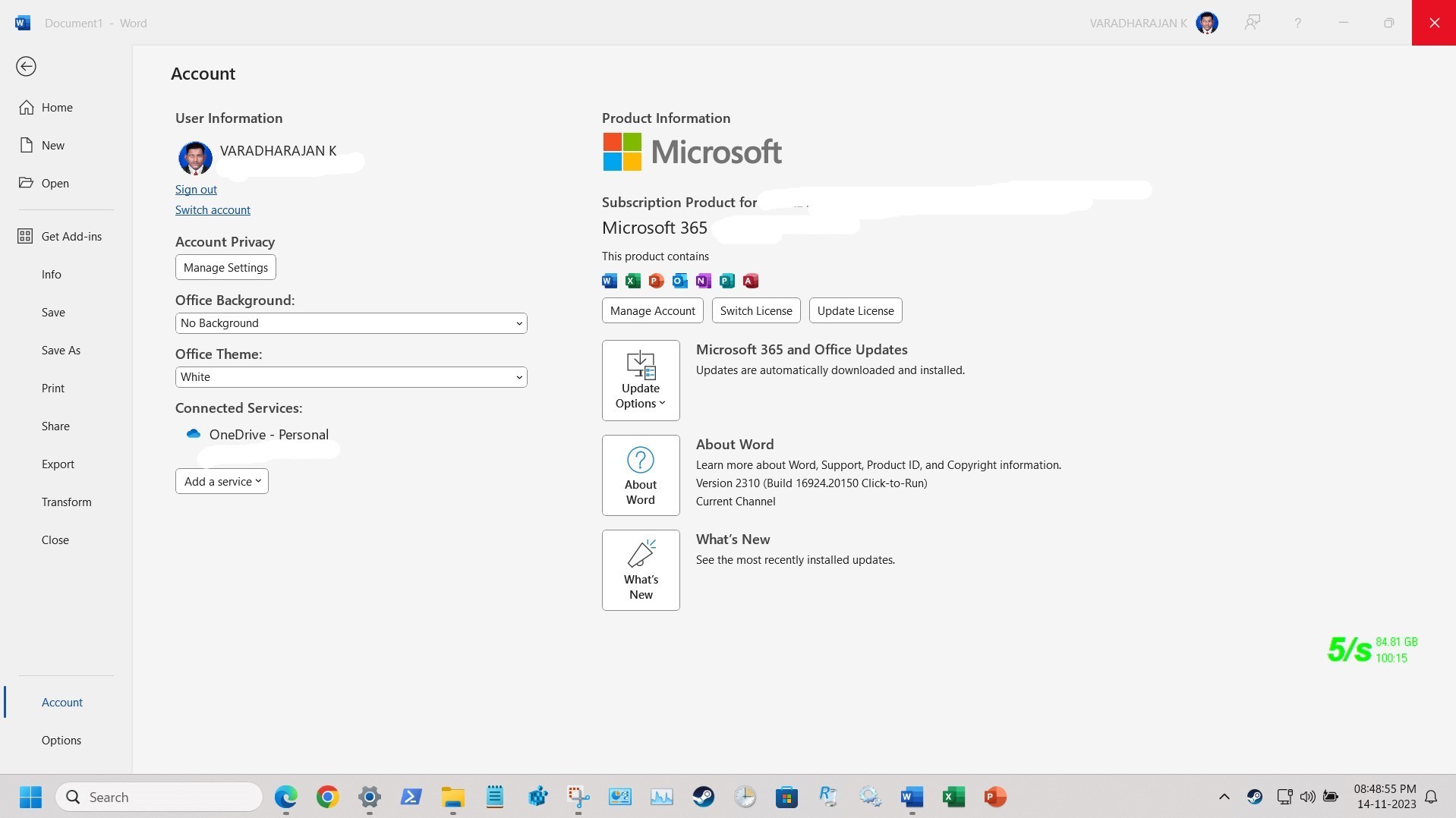Open the About Word button
This screenshot has width=1456, height=818.
tap(641, 476)
